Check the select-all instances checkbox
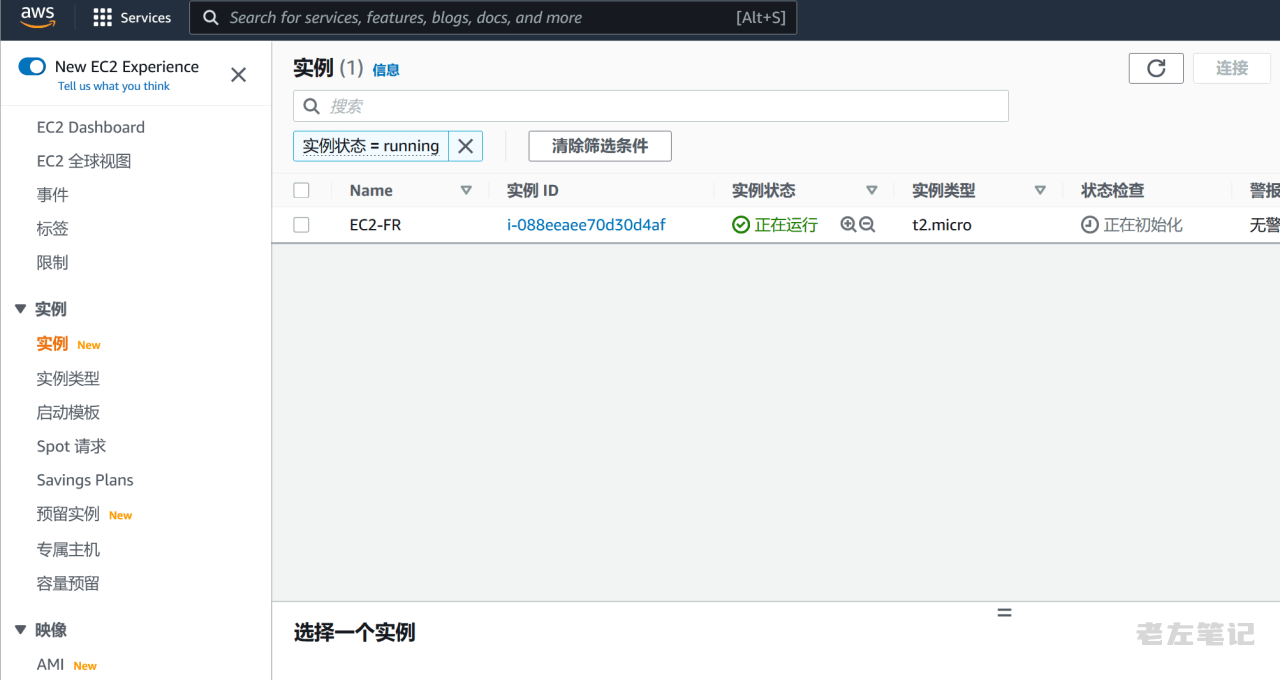Screen dimensions: 1280x680 [x=301, y=190]
